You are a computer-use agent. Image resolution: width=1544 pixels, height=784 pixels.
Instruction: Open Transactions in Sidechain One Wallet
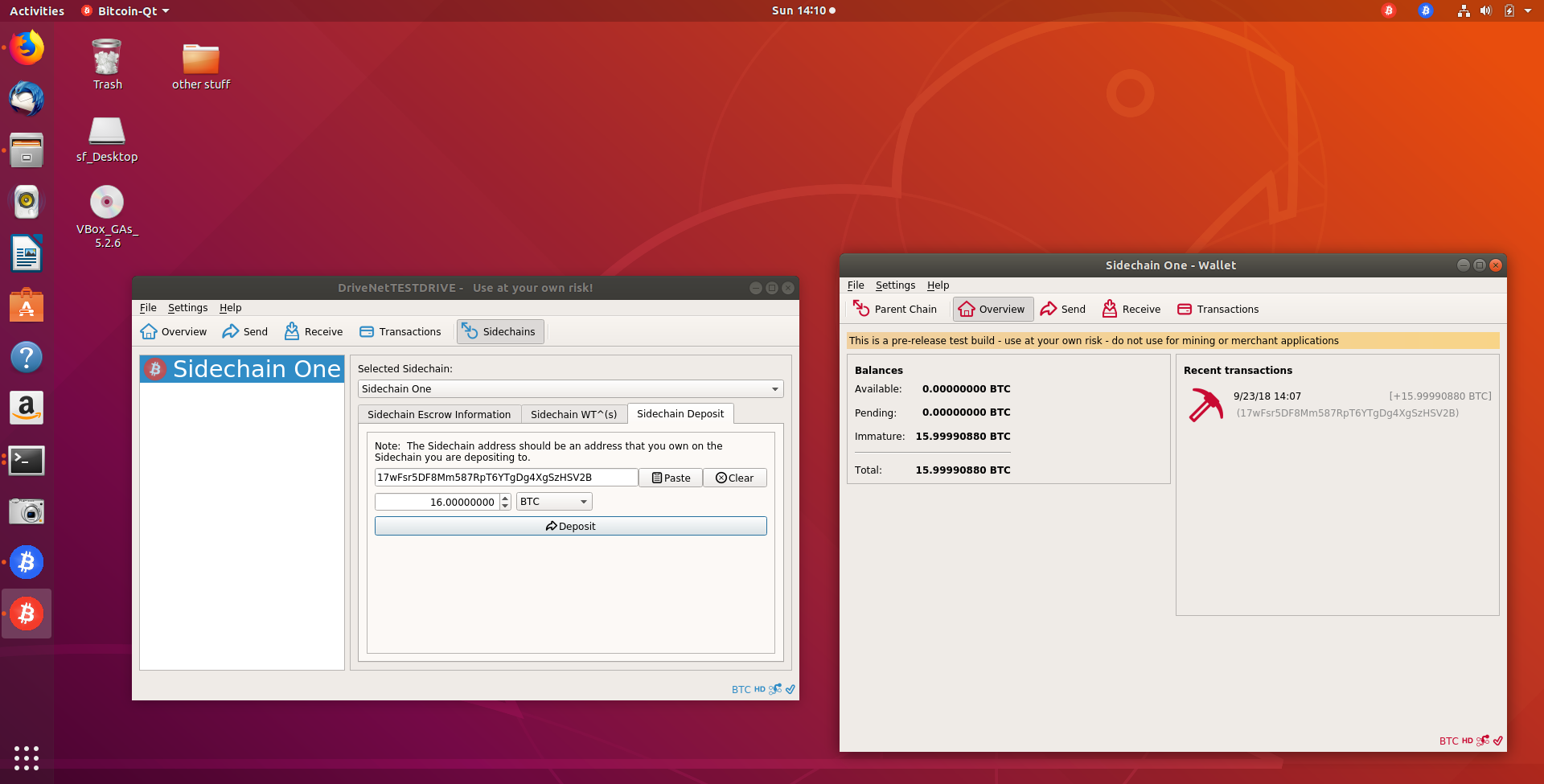click(x=1218, y=309)
